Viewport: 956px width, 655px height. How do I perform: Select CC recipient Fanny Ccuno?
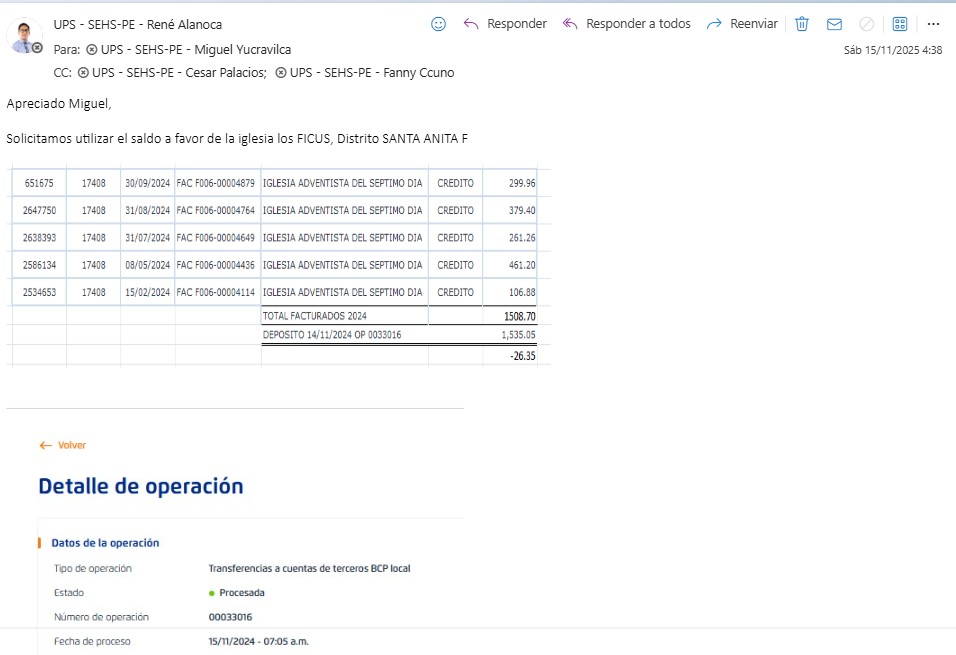pos(370,73)
